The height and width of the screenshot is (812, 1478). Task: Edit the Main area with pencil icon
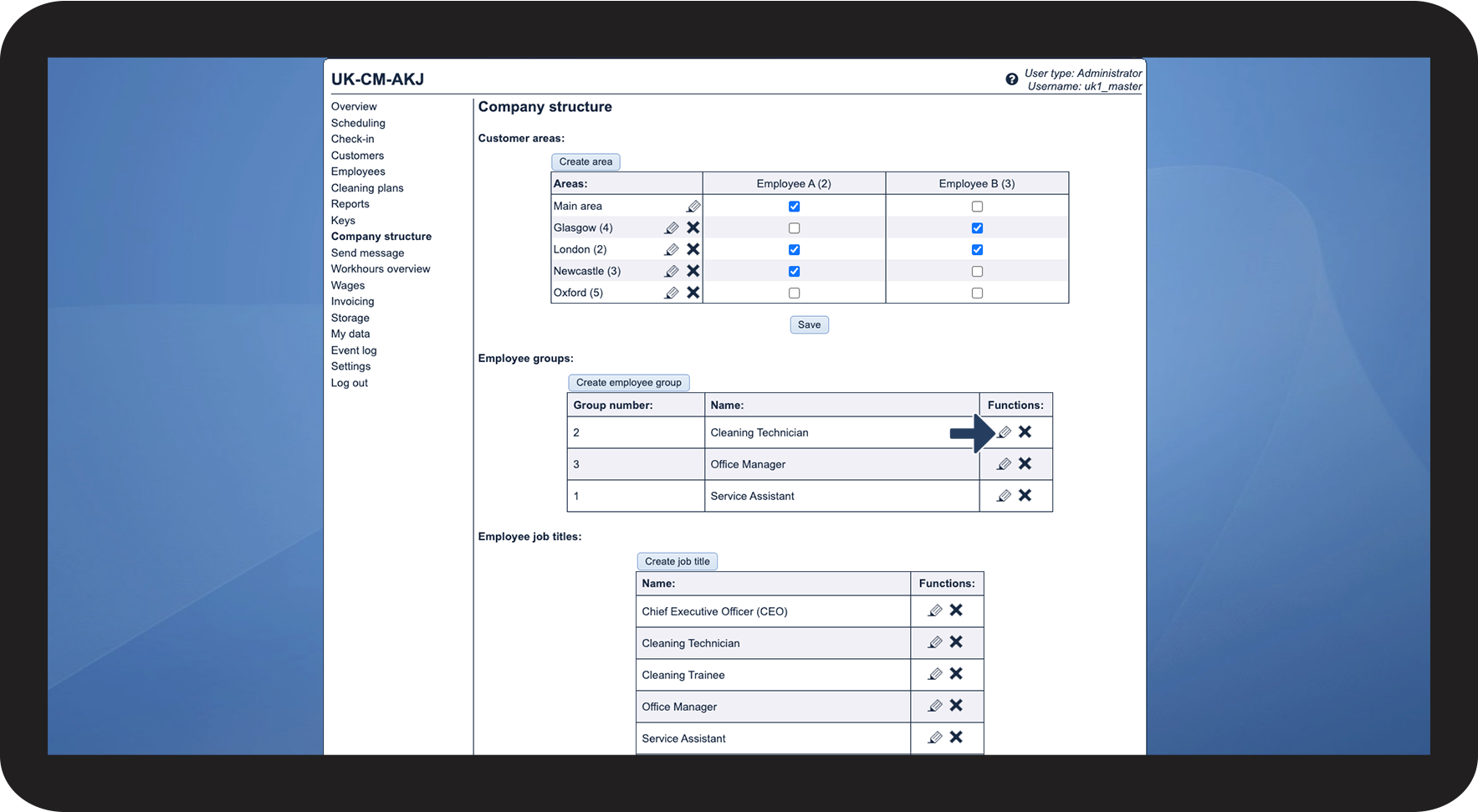[x=693, y=207]
